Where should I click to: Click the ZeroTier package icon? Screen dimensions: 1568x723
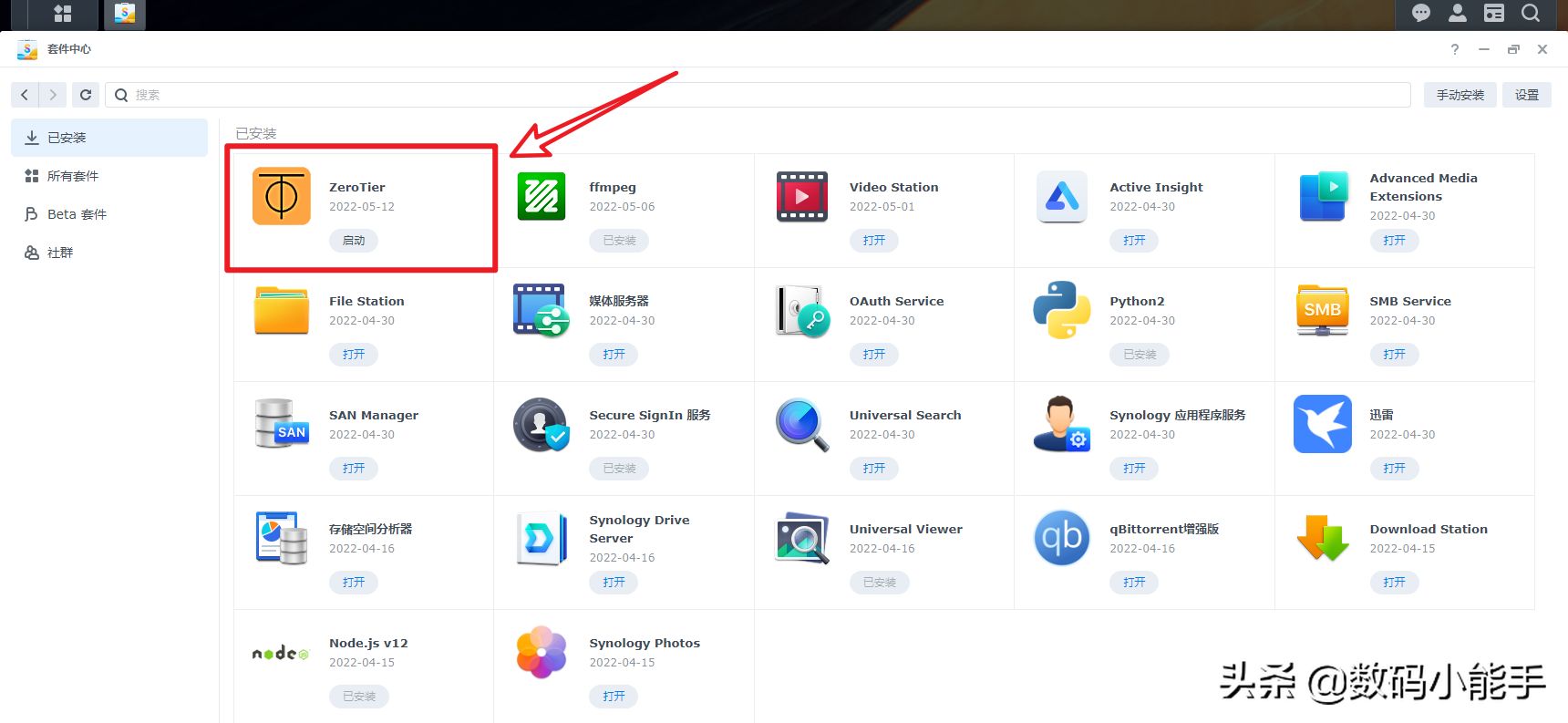(x=282, y=196)
